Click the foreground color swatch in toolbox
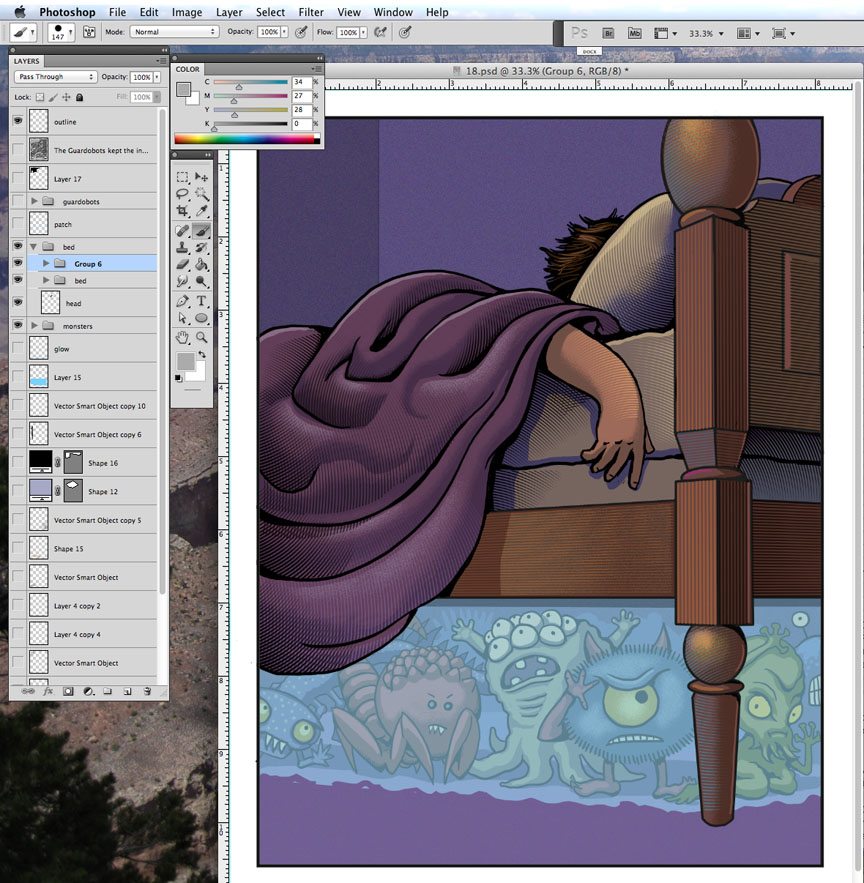Image resolution: width=864 pixels, height=883 pixels. 185,361
